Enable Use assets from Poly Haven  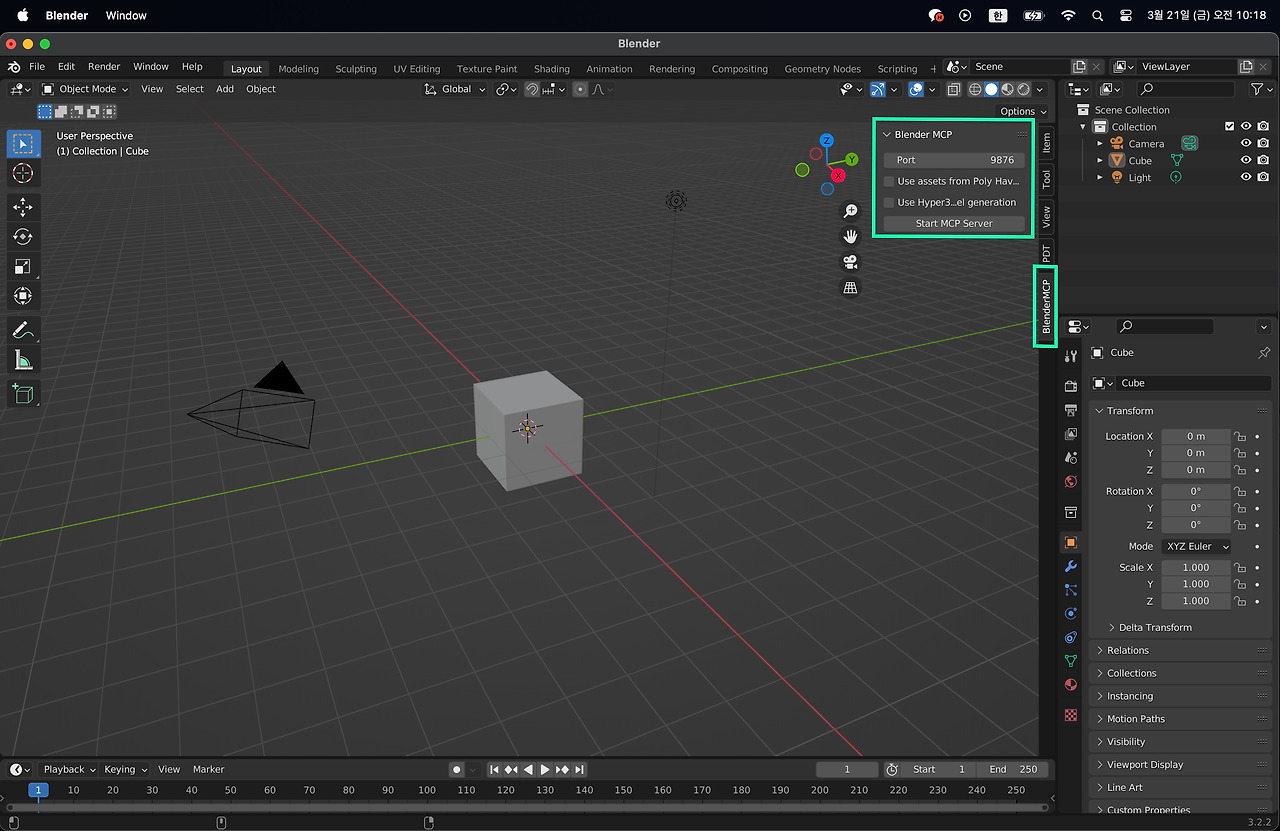tap(889, 181)
